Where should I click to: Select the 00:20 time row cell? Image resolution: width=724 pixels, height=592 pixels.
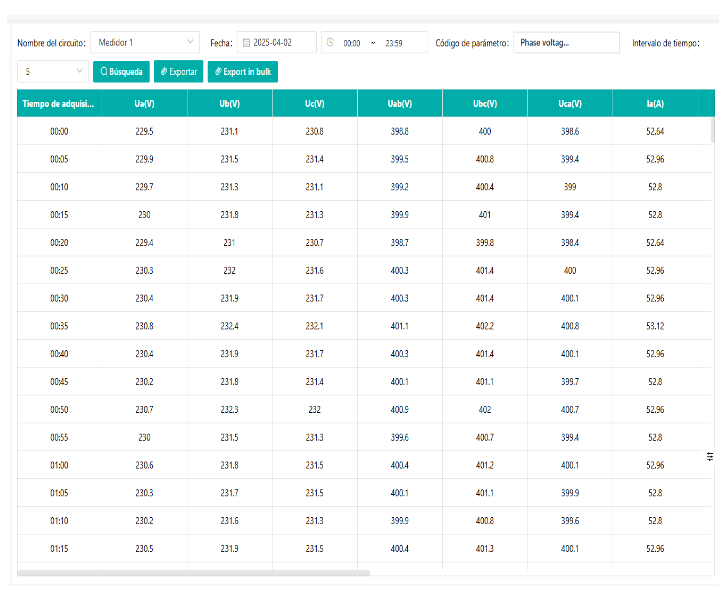point(59,242)
